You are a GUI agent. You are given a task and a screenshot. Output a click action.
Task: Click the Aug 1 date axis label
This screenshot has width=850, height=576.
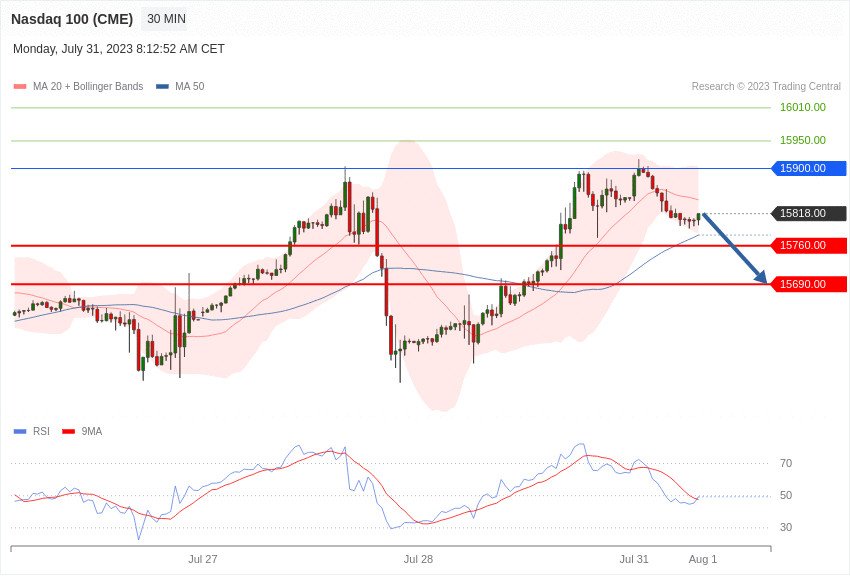pos(703,559)
